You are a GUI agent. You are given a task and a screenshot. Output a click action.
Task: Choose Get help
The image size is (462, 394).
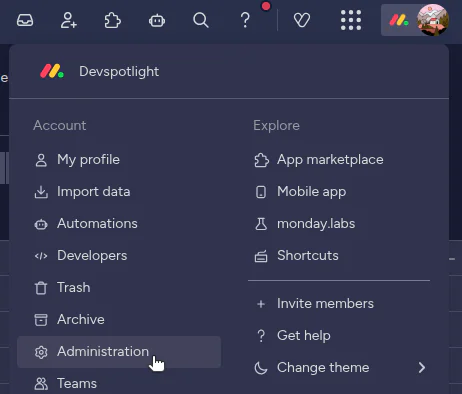[x=304, y=336]
